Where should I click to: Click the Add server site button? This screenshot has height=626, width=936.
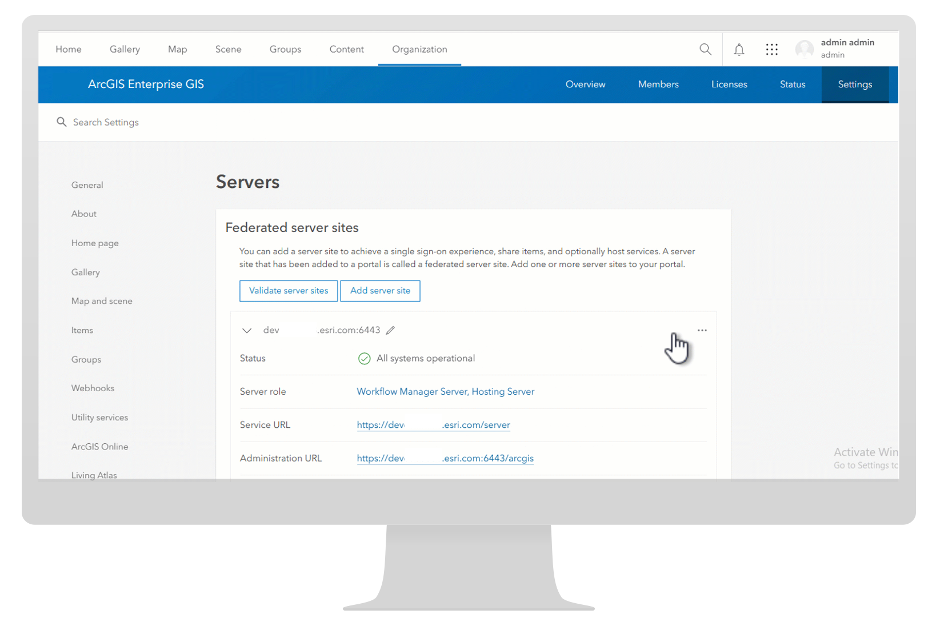click(x=380, y=290)
